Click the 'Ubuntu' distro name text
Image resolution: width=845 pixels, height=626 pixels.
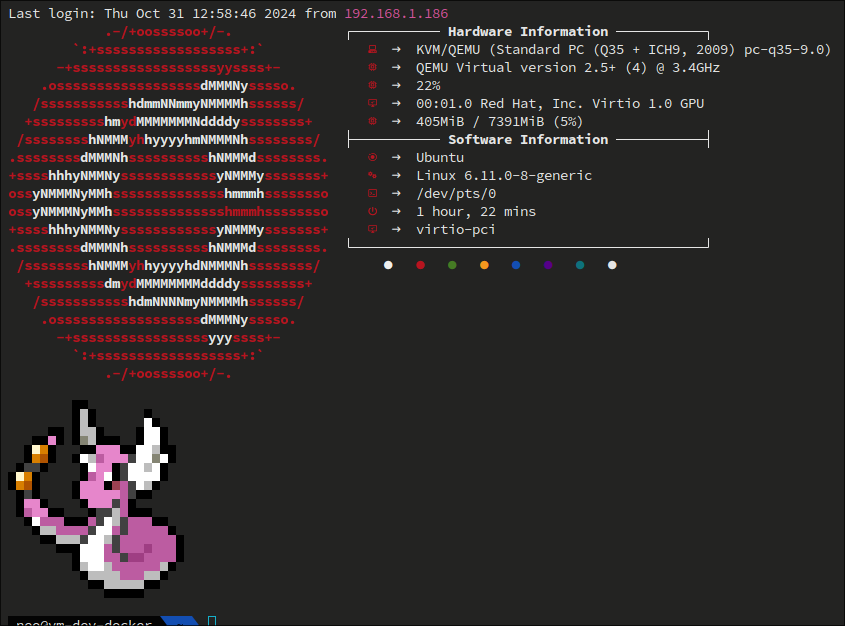pyautogui.click(x=440, y=157)
